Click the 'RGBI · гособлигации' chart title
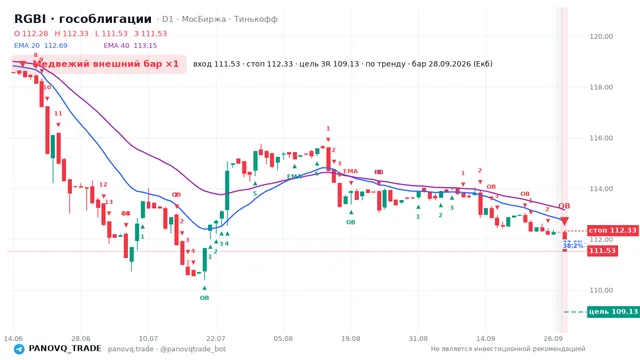This screenshot has height=360, width=640. 83,19
